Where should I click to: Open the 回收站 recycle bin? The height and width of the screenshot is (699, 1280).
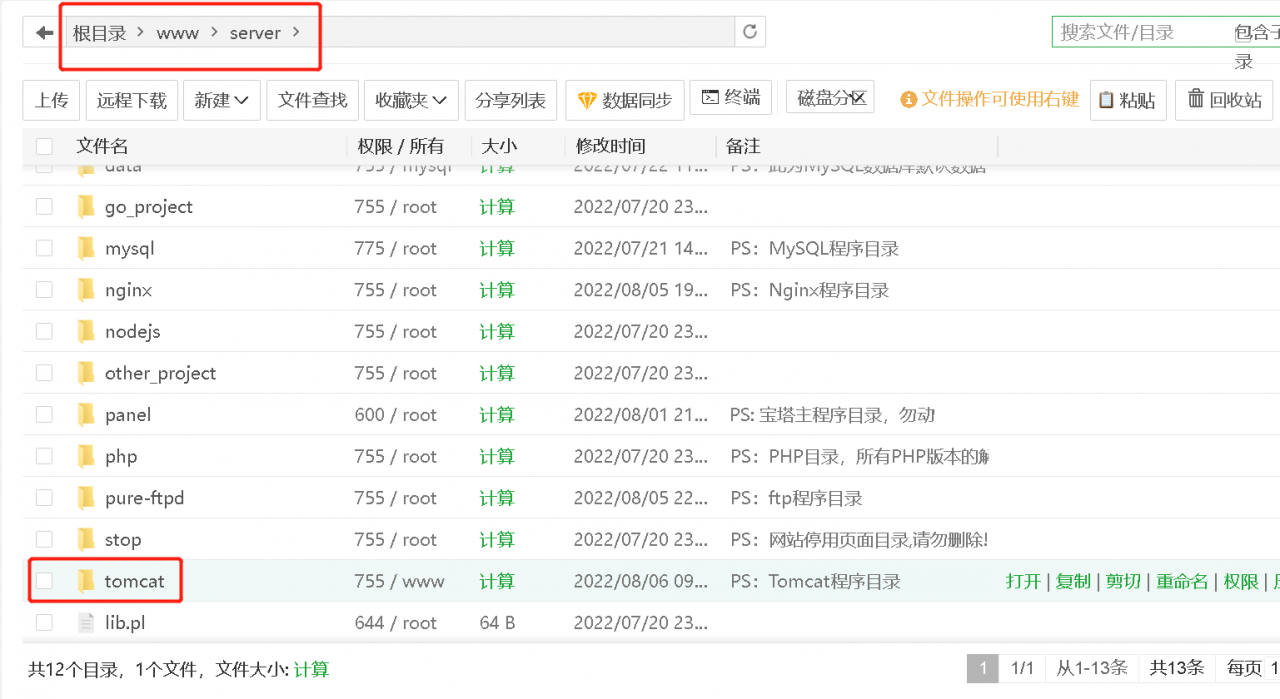pyautogui.click(x=1224, y=100)
